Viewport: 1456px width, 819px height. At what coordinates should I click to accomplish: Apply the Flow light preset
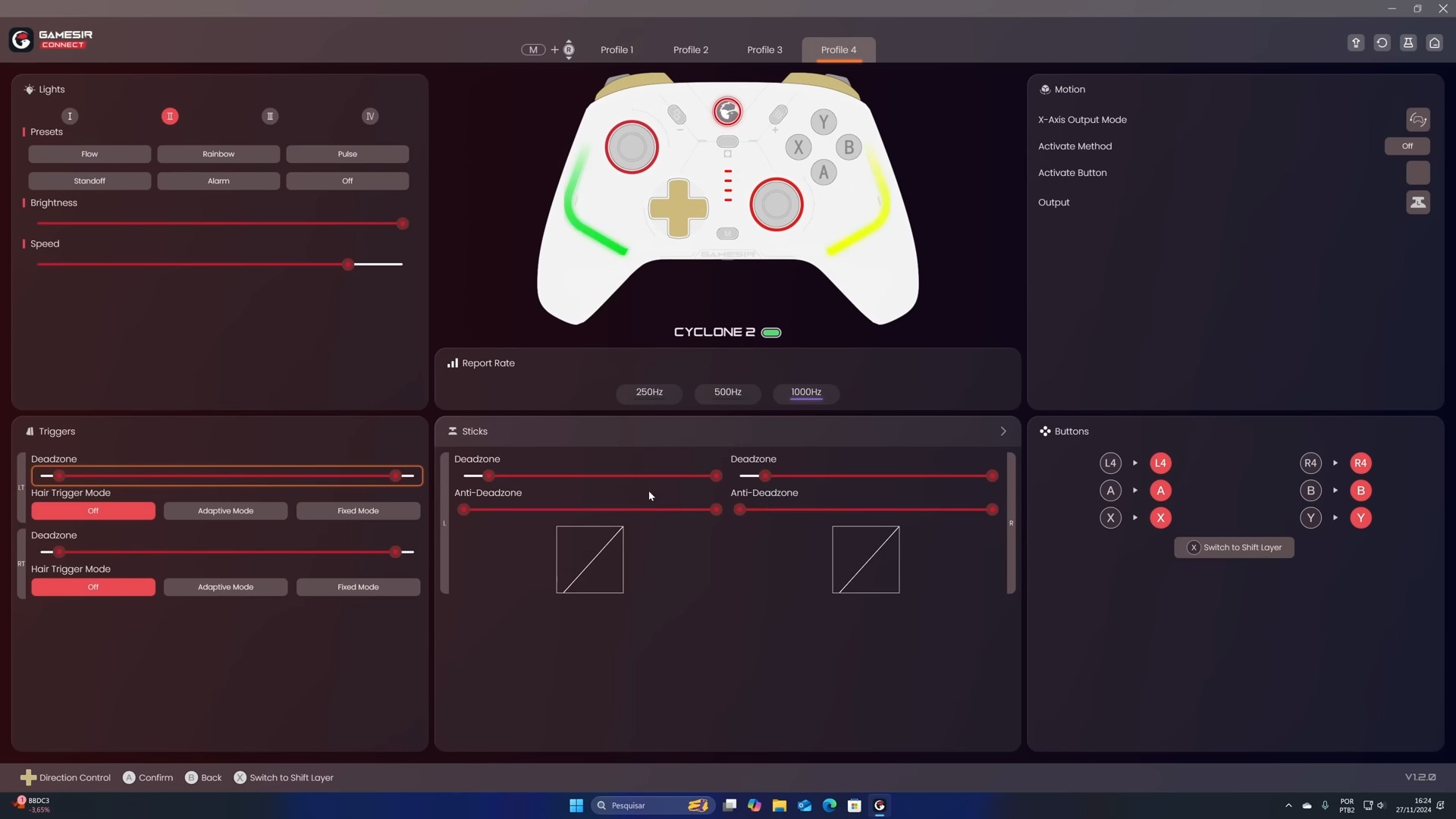[x=89, y=155]
